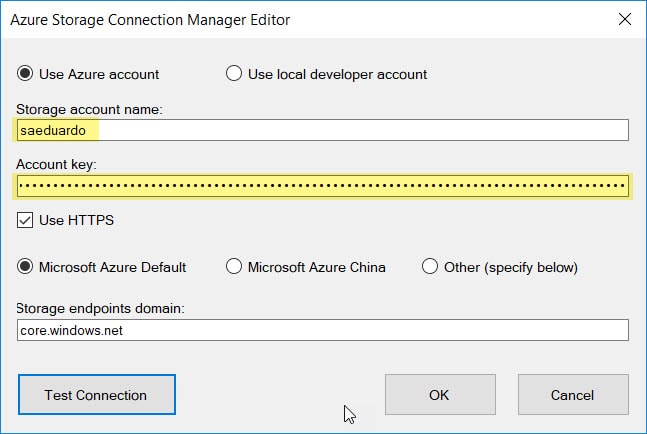This screenshot has width=647, height=434.
Task: Confirm the dialog with OK
Action: [x=439, y=395]
